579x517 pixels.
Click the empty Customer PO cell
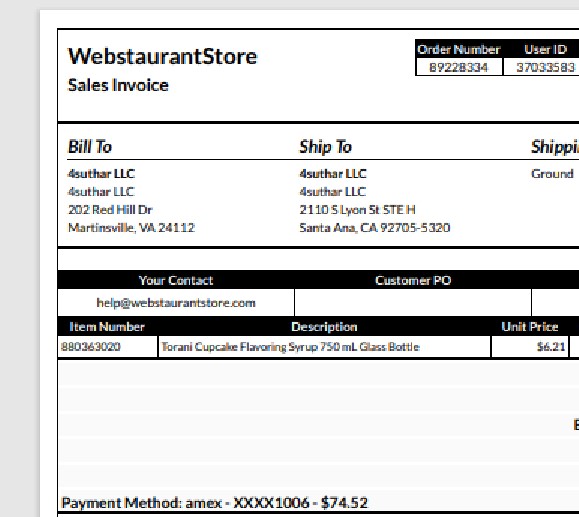click(413, 302)
